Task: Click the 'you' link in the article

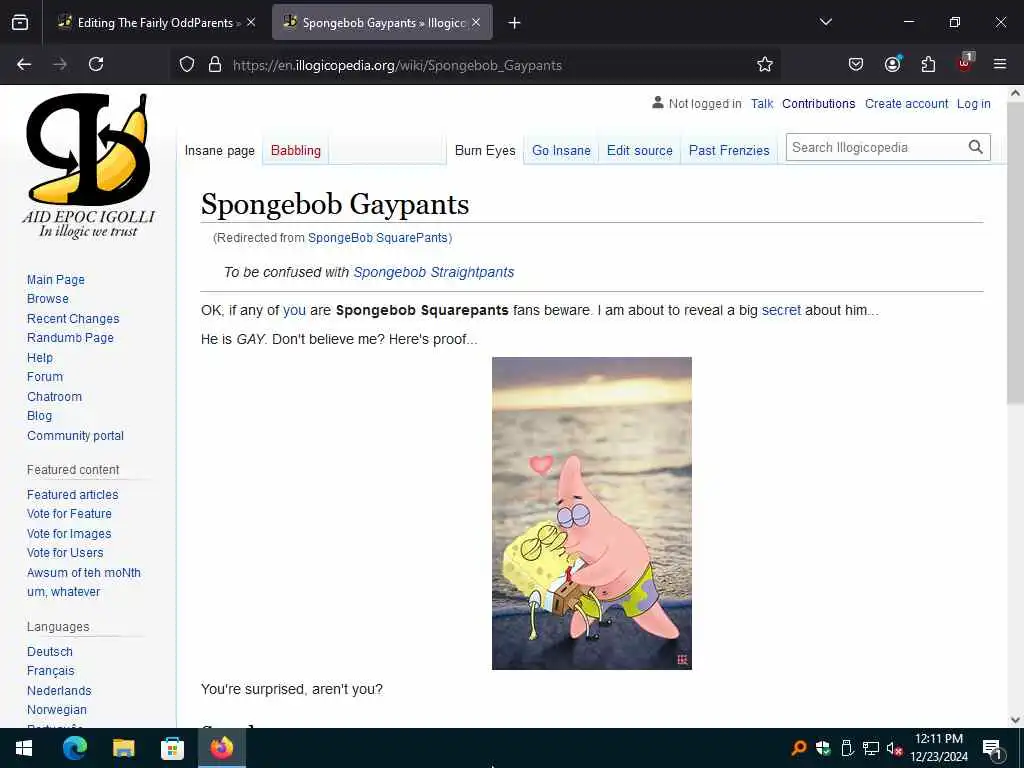Action: [295, 310]
